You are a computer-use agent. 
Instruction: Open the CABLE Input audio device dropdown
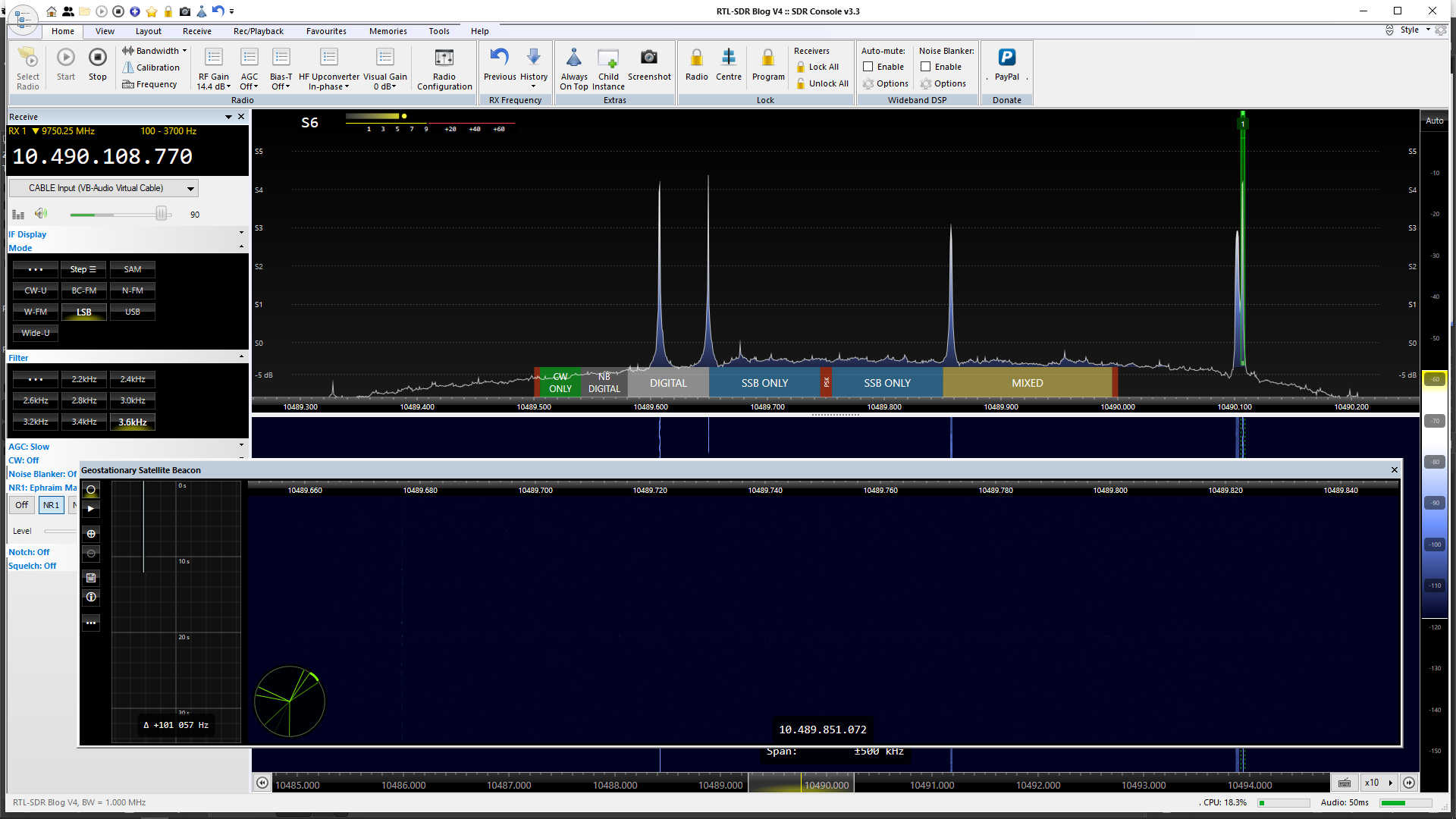(192, 187)
